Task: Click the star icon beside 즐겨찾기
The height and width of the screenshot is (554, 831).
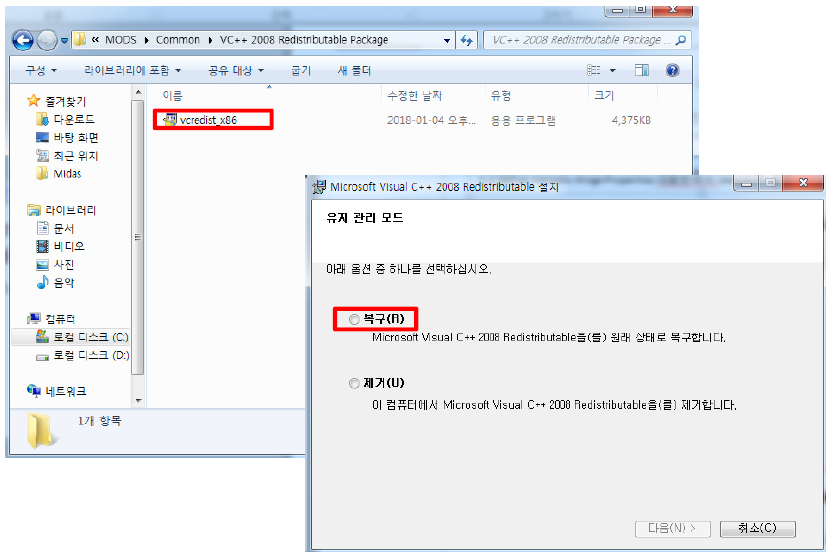Action: click(34, 100)
